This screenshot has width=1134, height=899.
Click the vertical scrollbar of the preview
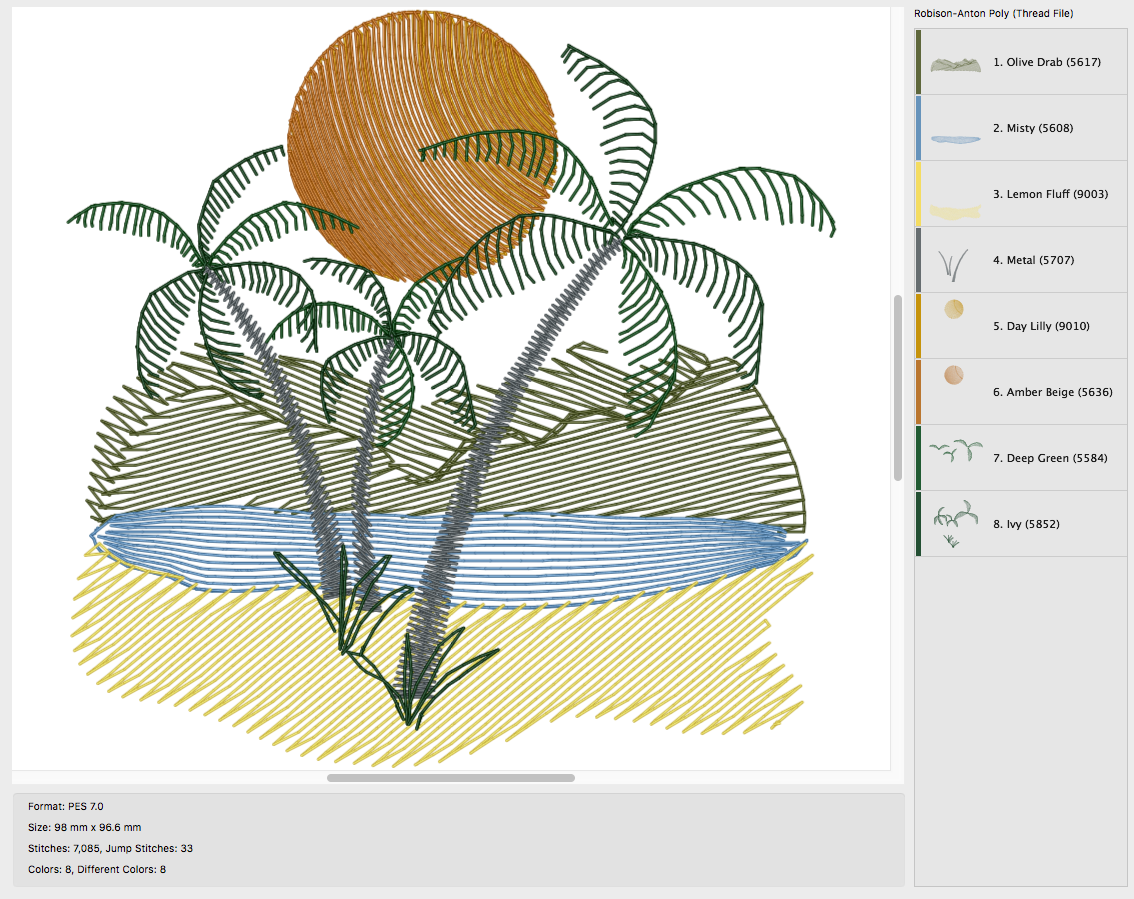tap(898, 388)
